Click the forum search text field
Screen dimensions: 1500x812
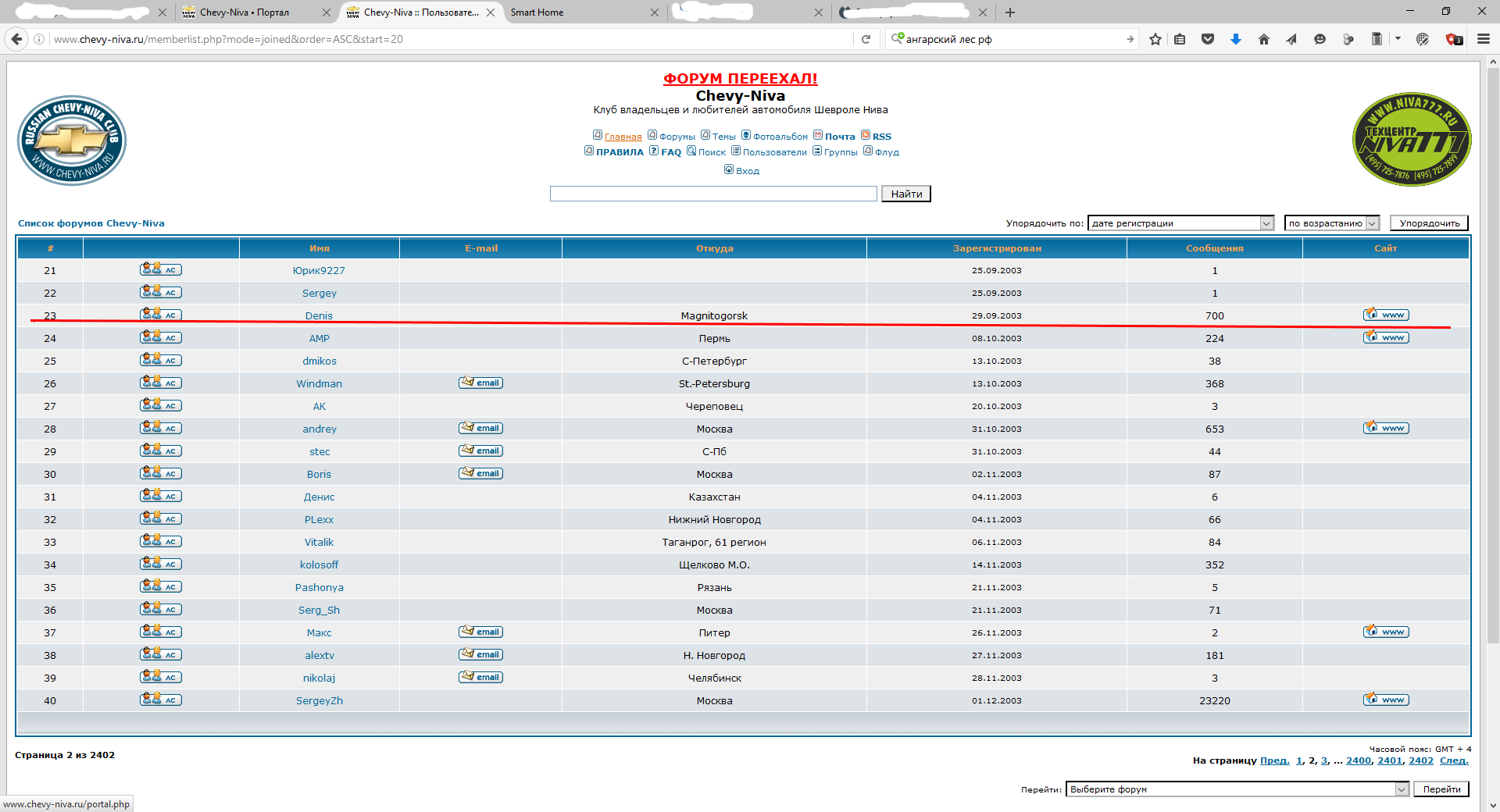click(x=712, y=194)
